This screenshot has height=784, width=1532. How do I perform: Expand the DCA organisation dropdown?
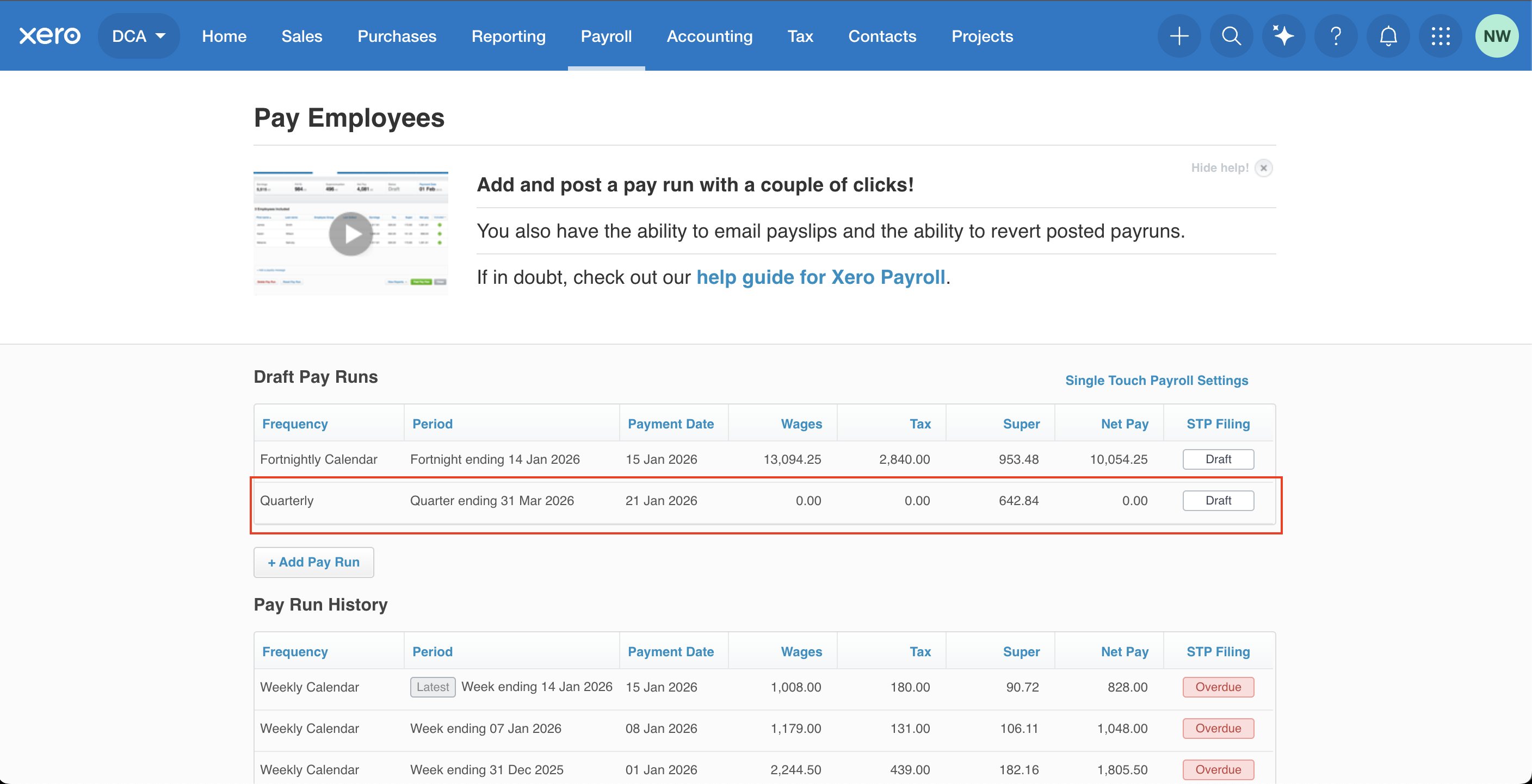138,36
